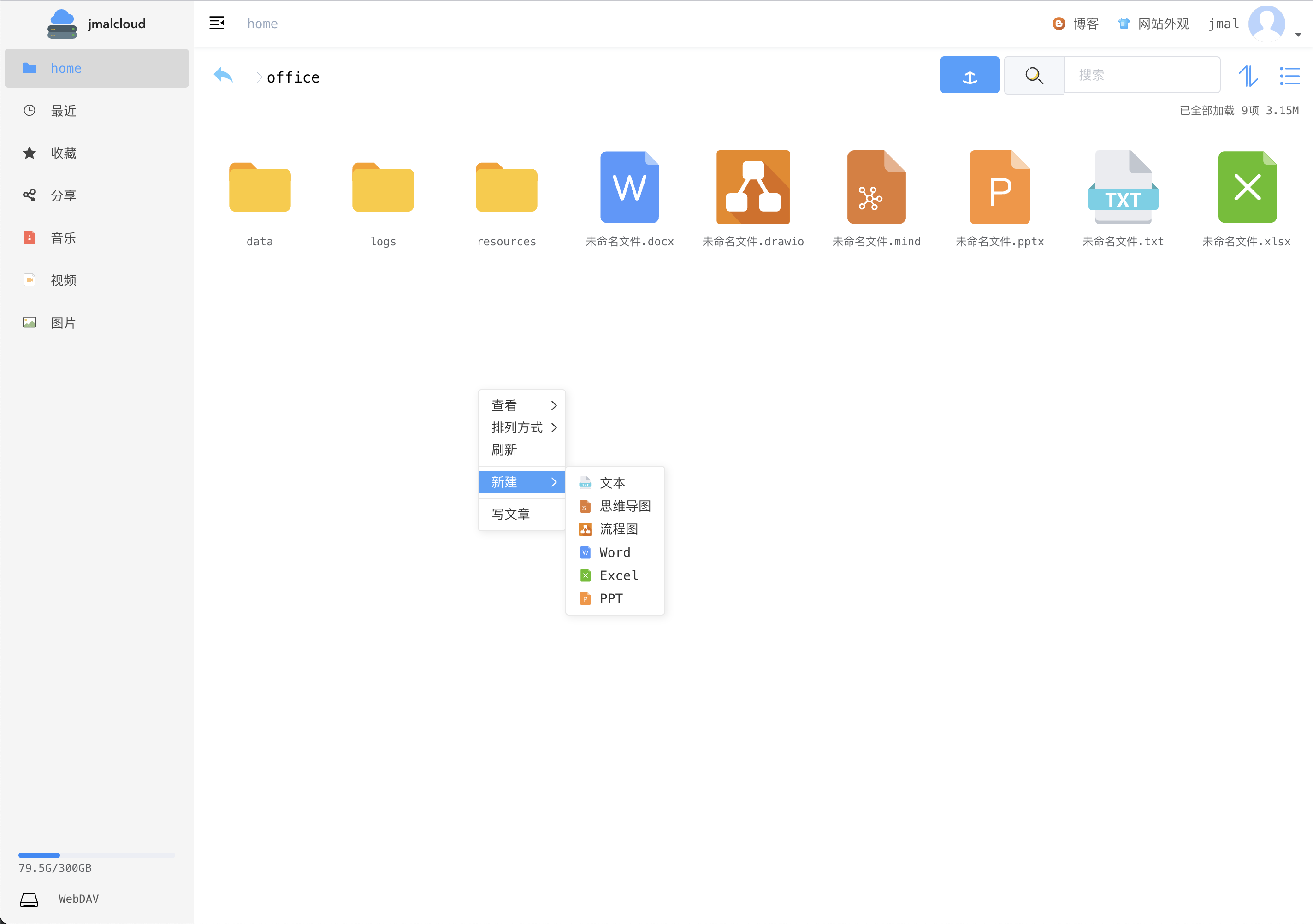Open 网站外观 settings
1313x924 pixels.
(x=1153, y=24)
